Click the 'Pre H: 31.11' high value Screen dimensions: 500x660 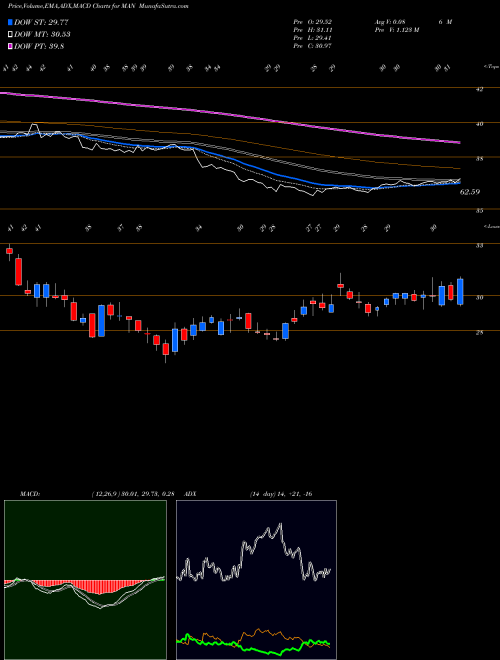[313, 30]
